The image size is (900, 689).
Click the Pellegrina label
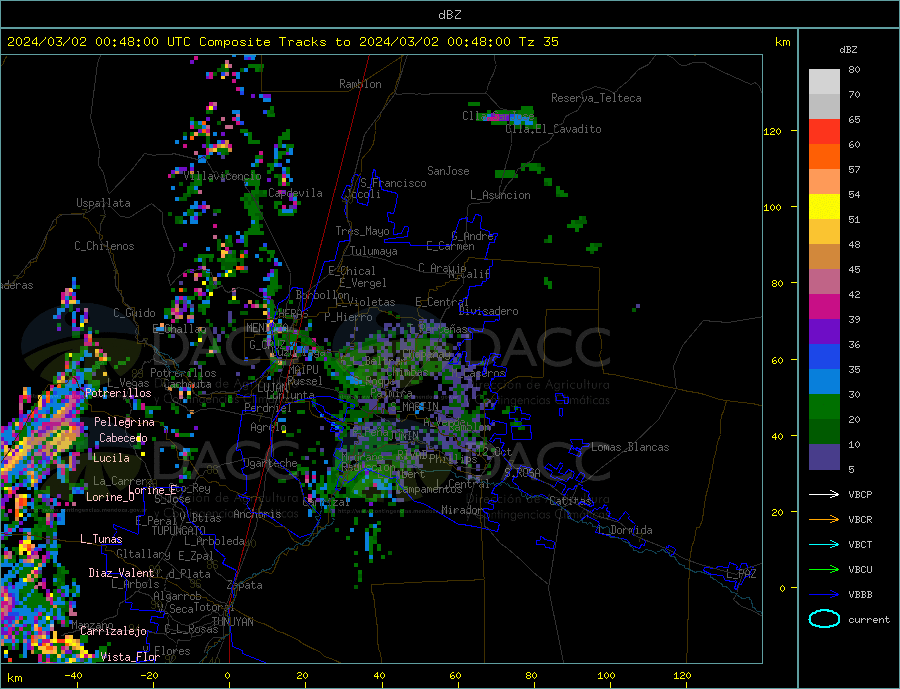[x=125, y=423]
